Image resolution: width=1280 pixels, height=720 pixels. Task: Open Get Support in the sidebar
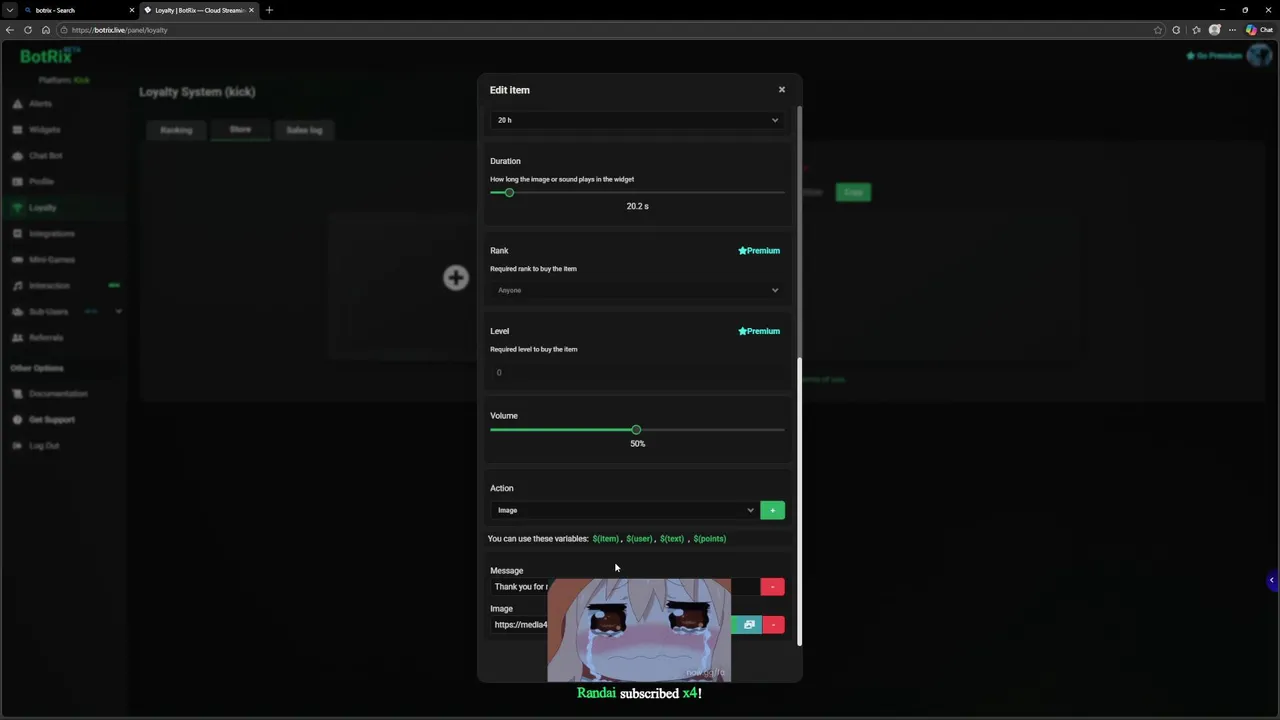(51, 420)
